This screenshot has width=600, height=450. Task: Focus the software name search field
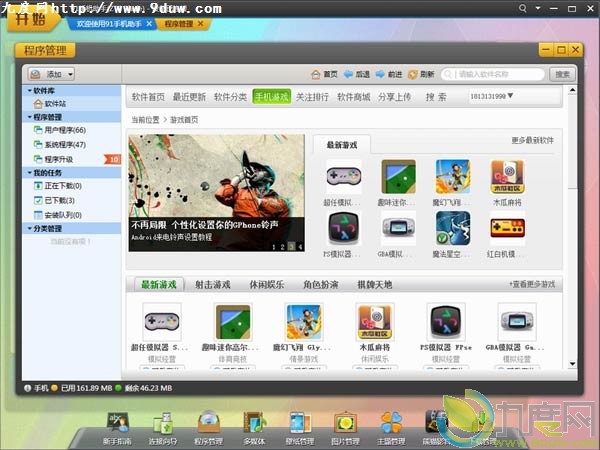coord(493,74)
